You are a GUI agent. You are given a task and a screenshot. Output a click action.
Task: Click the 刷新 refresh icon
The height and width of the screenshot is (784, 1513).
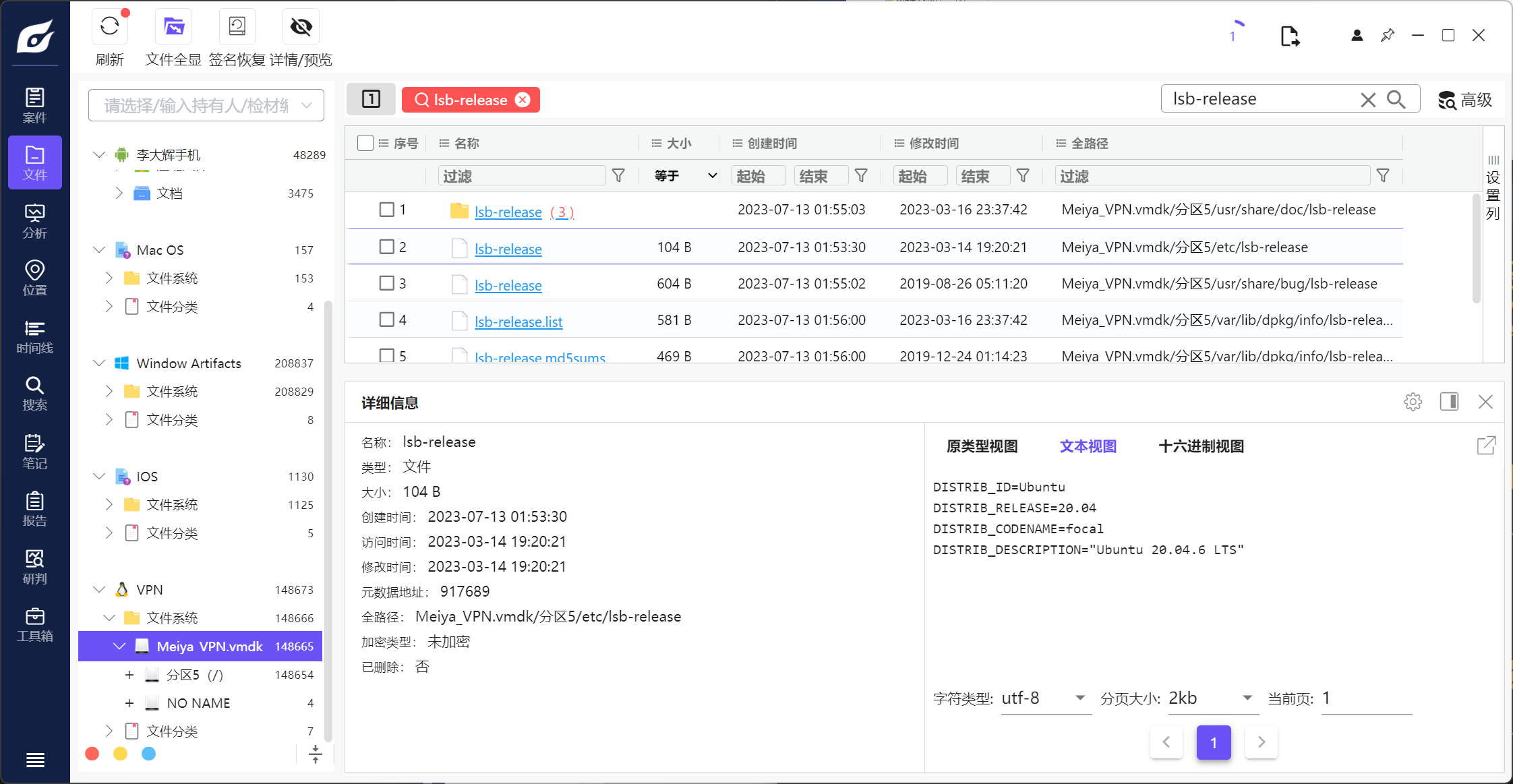click(109, 27)
